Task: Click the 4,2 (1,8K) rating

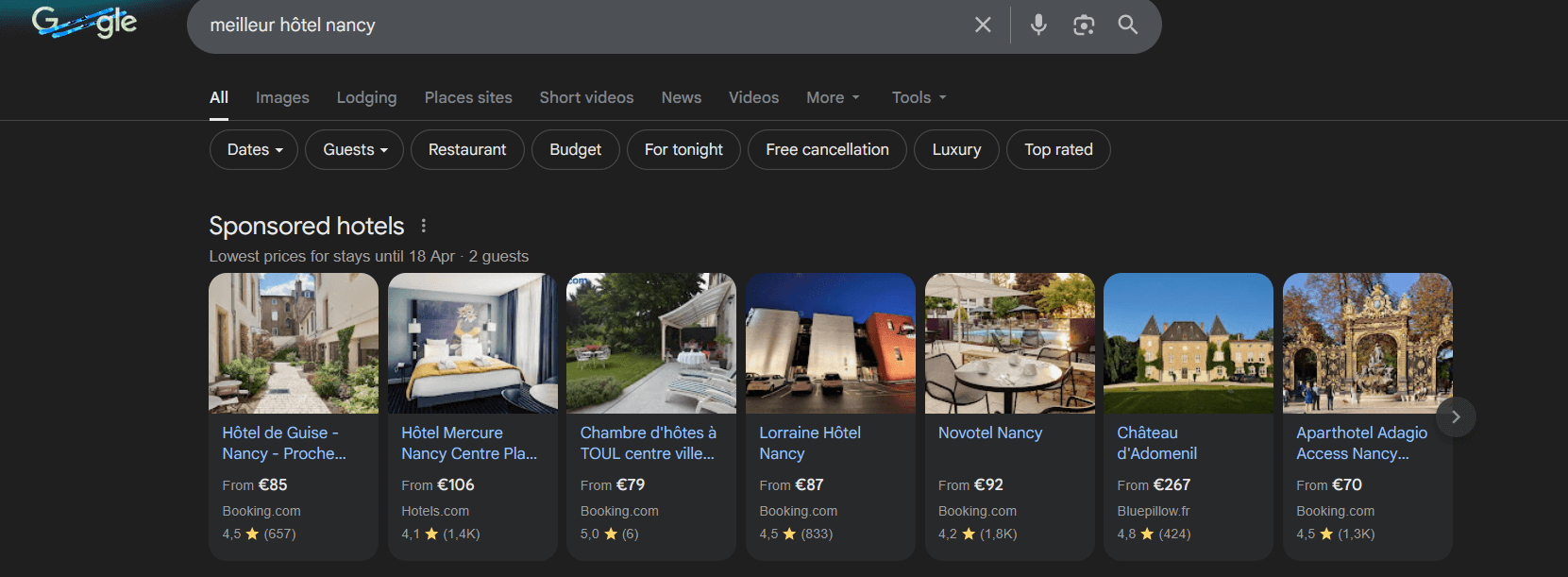Action: tap(978, 534)
